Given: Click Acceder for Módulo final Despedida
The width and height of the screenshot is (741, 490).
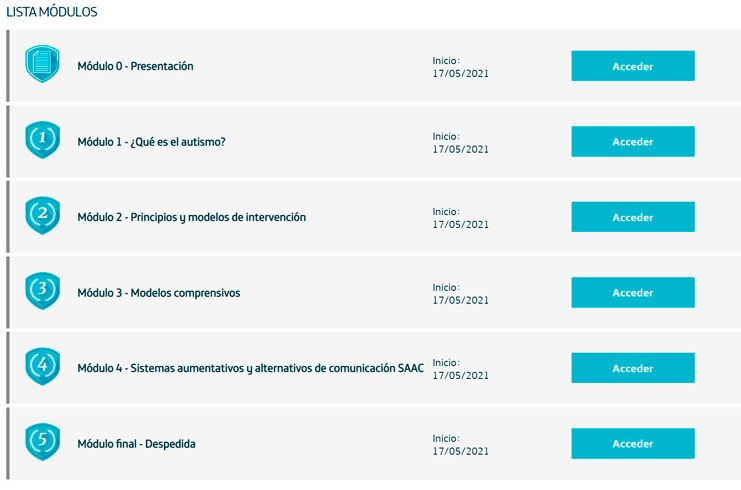Looking at the screenshot, I should point(633,443).
